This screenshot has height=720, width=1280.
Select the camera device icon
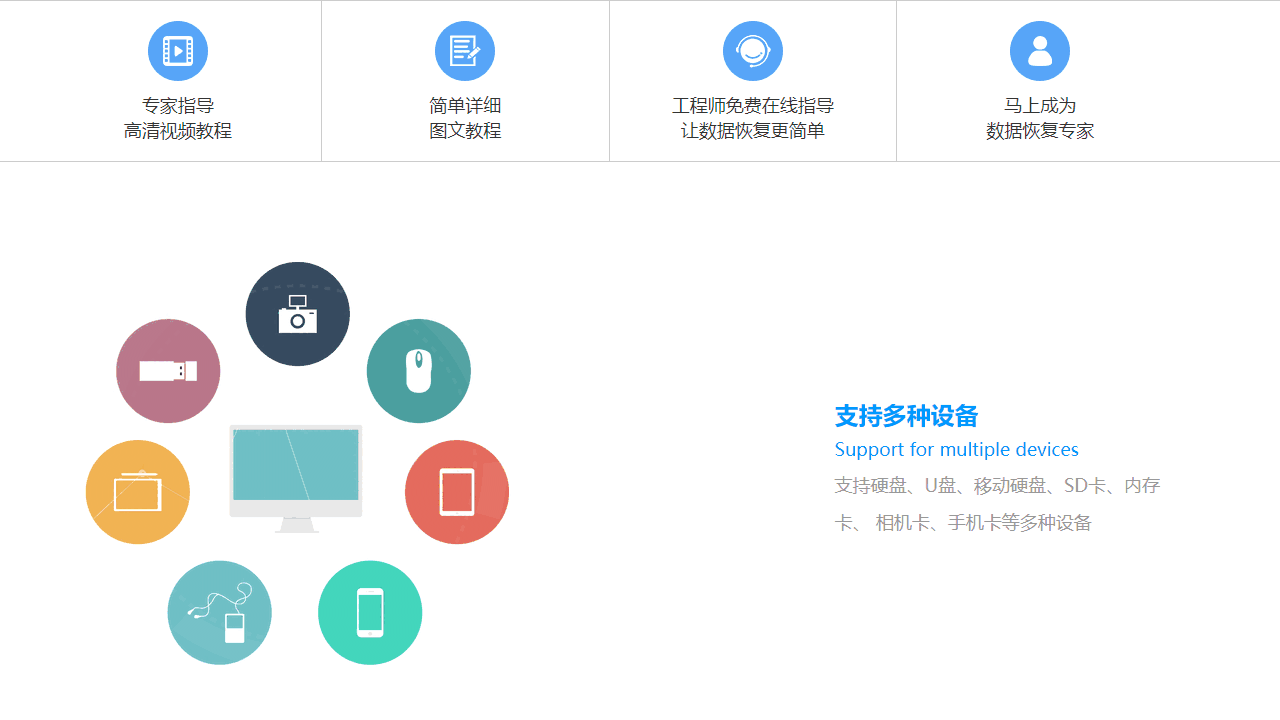point(297,313)
